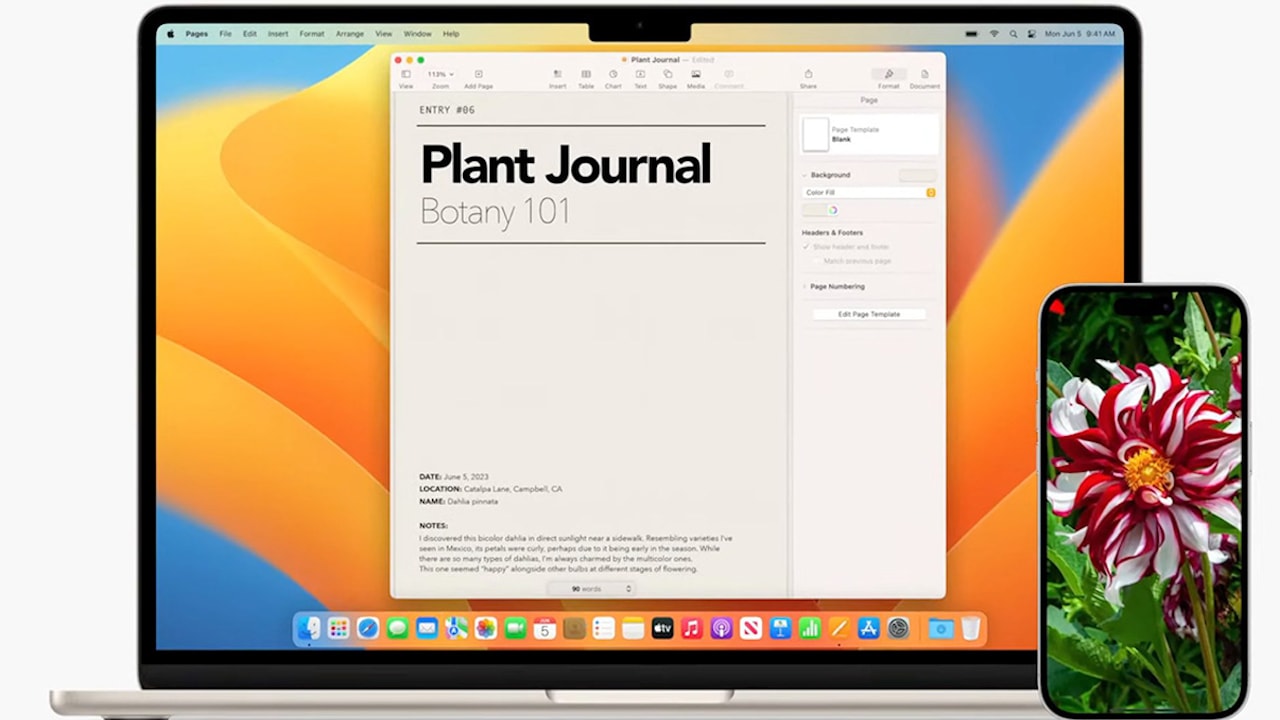
Task: Open Mail from the Dock
Action: click(427, 628)
